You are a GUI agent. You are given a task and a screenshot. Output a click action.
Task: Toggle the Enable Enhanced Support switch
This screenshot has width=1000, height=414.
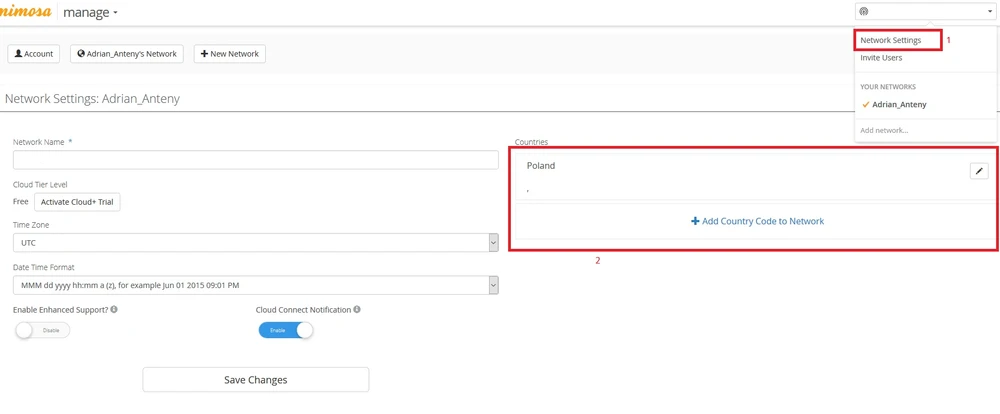click(x=42, y=330)
